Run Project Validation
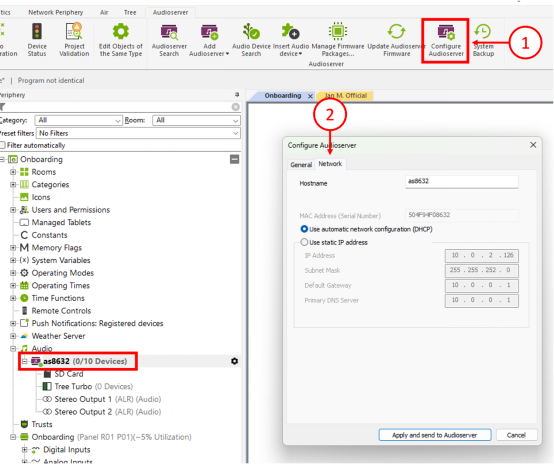This screenshot has width=554, height=465. [x=74, y=40]
